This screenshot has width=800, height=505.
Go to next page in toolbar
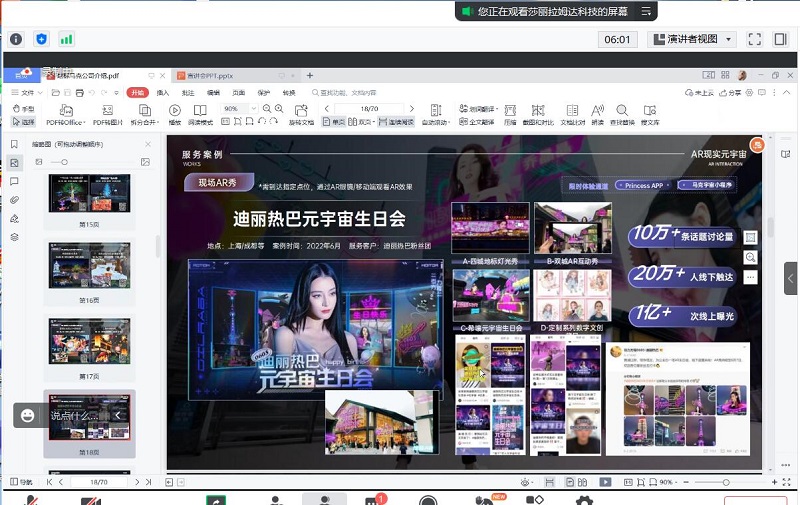412,109
